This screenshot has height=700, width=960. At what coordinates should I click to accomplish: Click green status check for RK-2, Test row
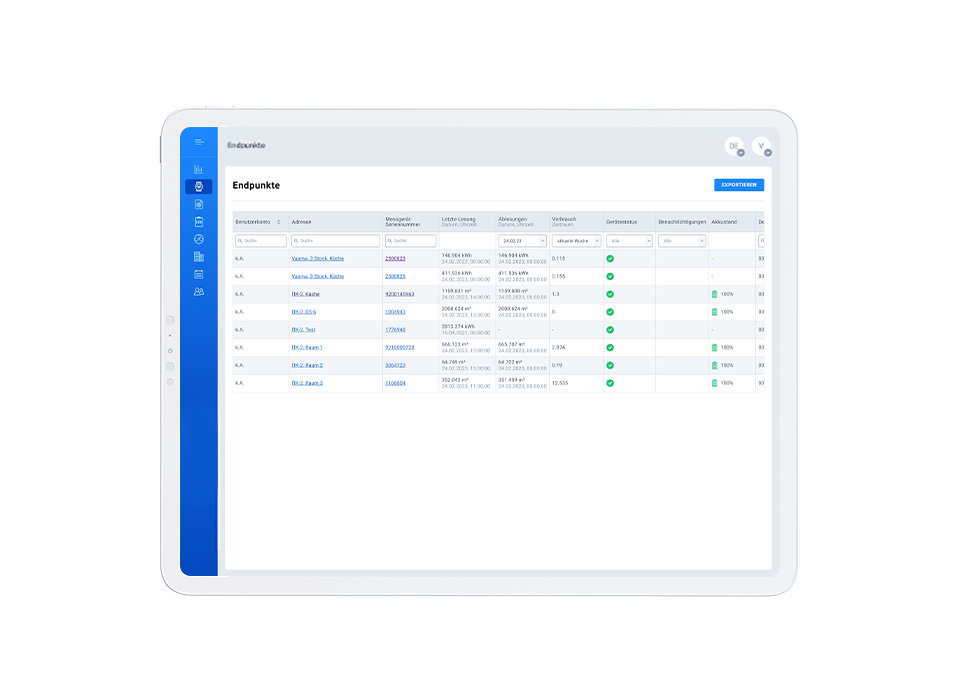click(x=610, y=329)
